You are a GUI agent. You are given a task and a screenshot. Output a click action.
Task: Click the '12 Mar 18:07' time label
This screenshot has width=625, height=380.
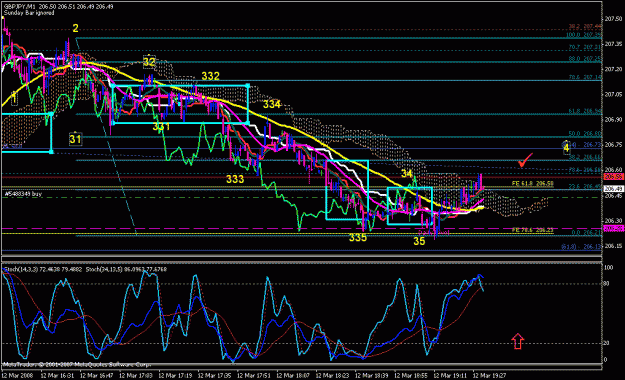click(293, 376)
